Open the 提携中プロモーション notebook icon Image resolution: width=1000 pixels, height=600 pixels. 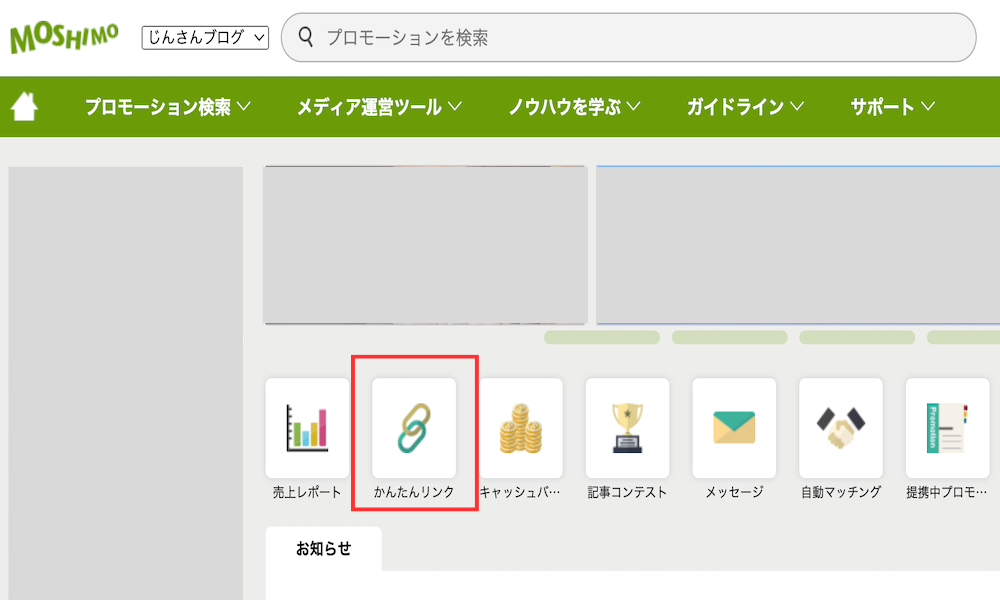pos(947,428)
